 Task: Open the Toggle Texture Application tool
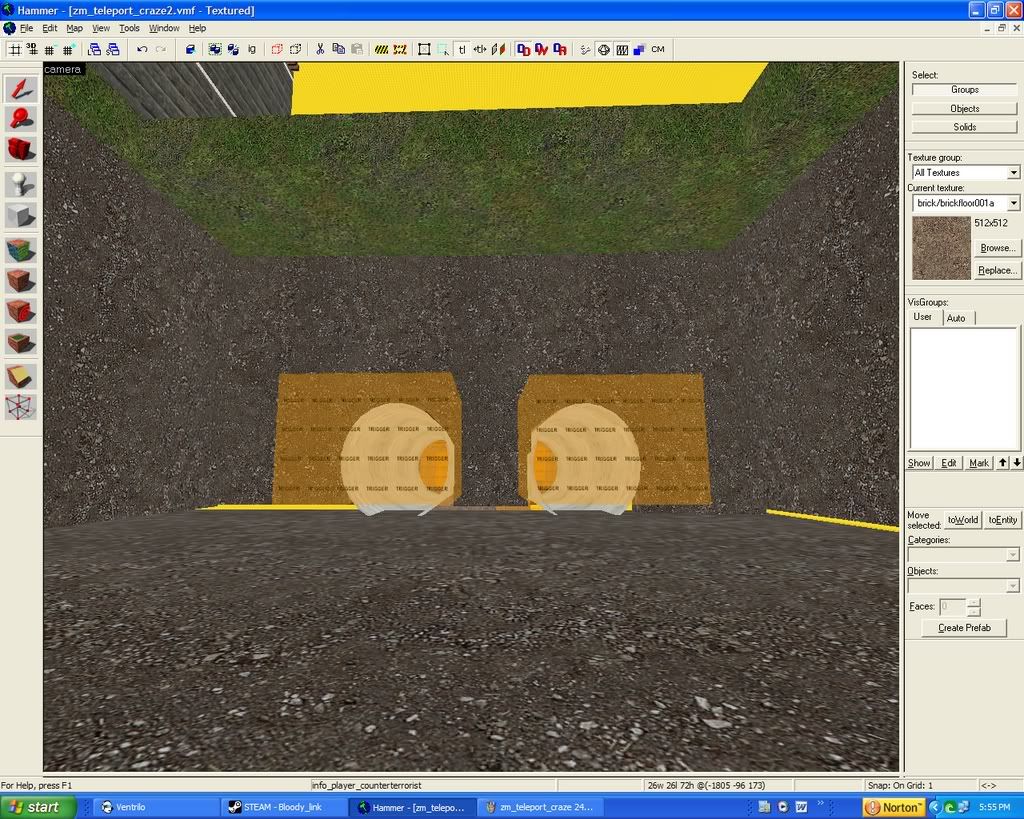(x=21, y=249)
